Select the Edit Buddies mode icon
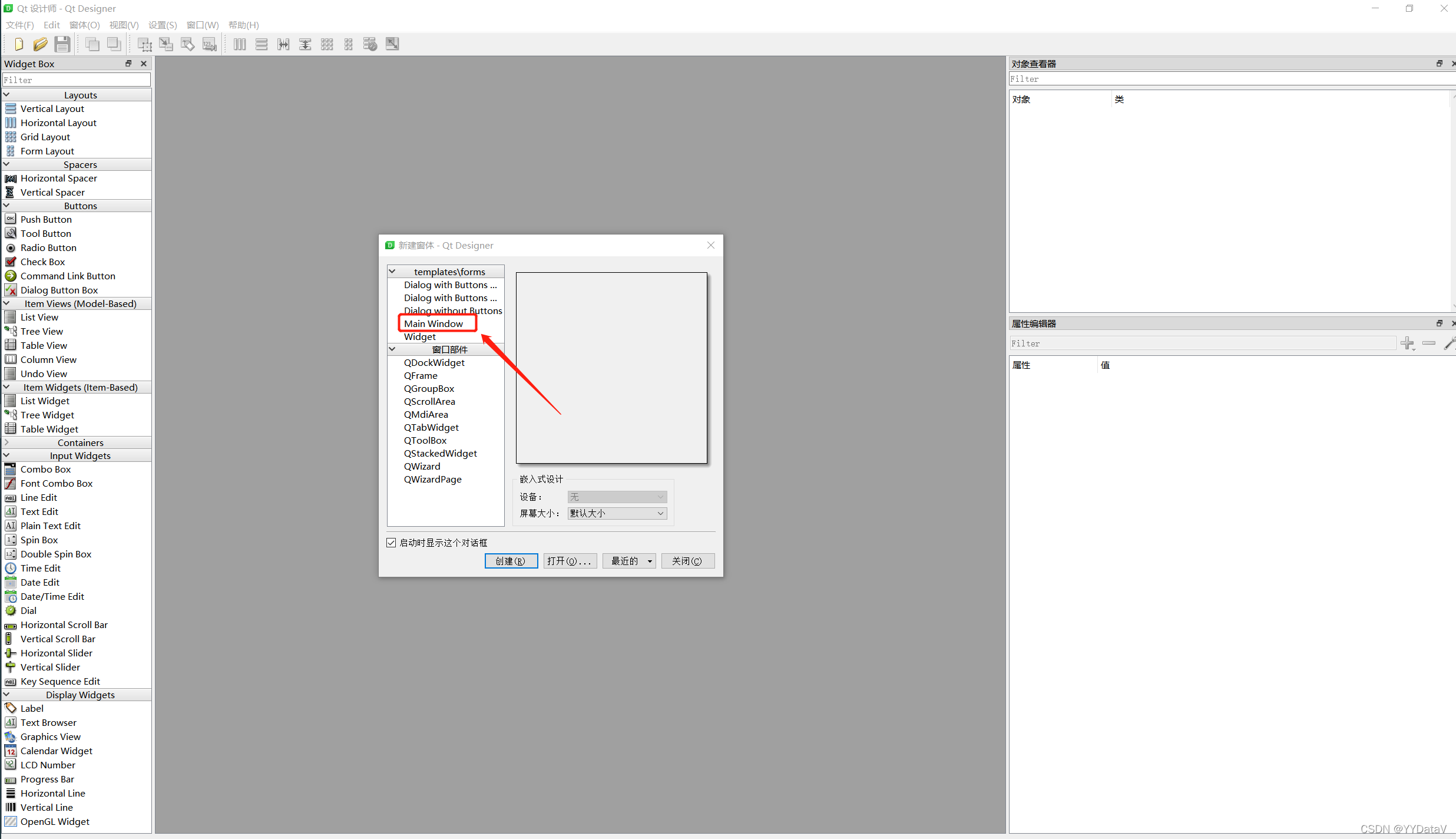This screenshot has height=839, width=1456. [x=188, y=44]
